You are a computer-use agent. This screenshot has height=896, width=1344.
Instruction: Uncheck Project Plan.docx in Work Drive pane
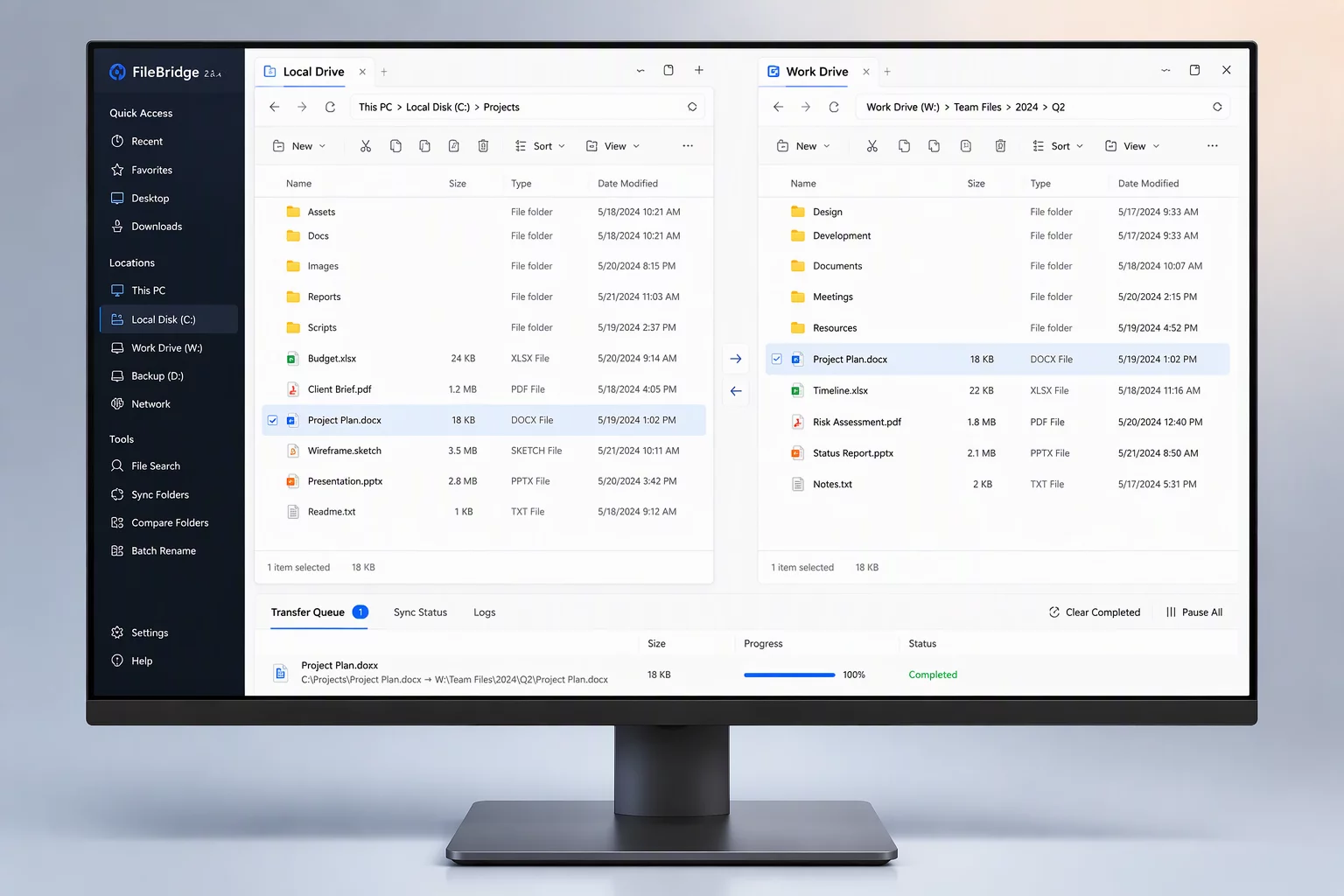[777, 359]
